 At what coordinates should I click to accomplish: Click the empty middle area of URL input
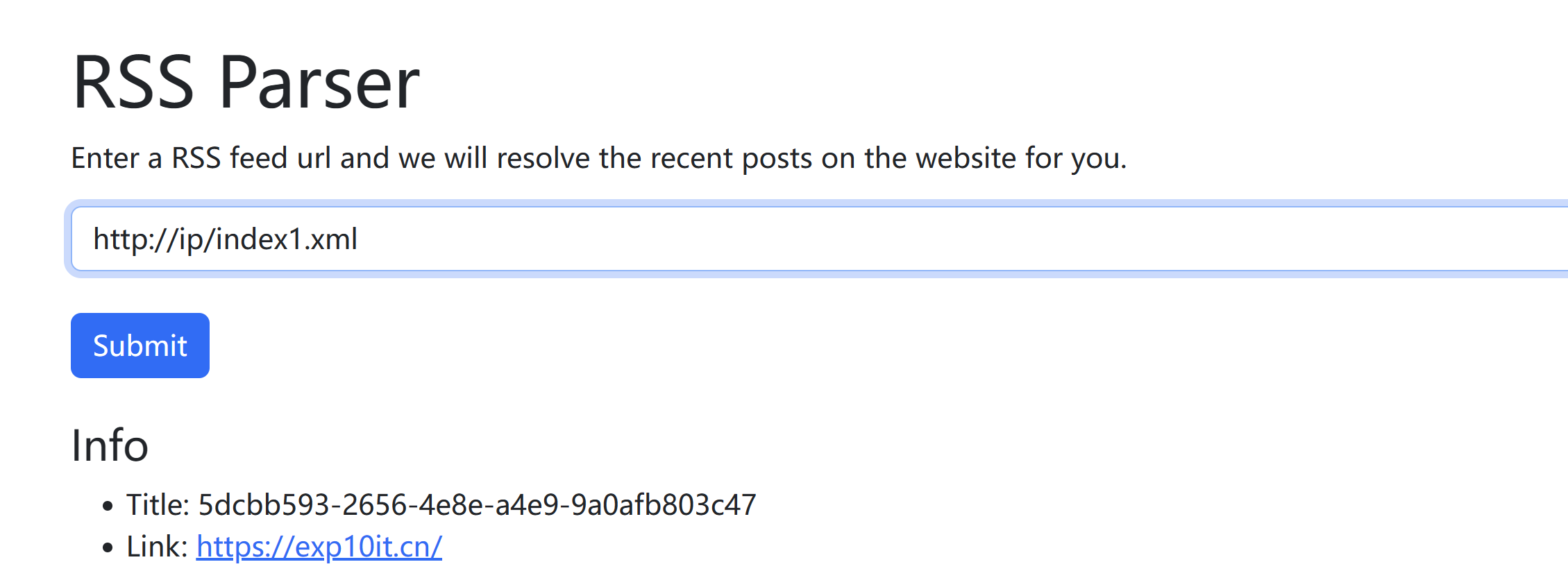(902, 239)
